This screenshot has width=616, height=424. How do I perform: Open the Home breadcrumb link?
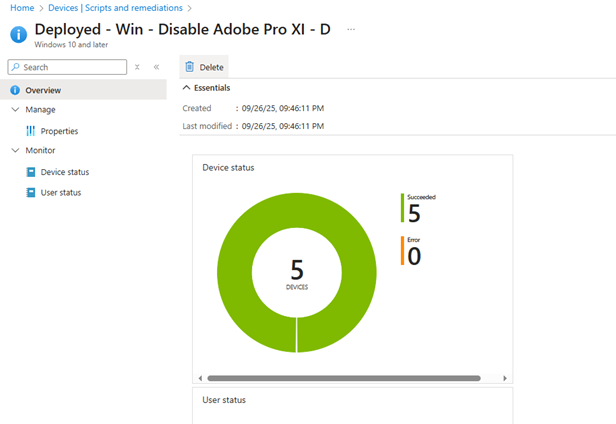(x=21, y=8)
